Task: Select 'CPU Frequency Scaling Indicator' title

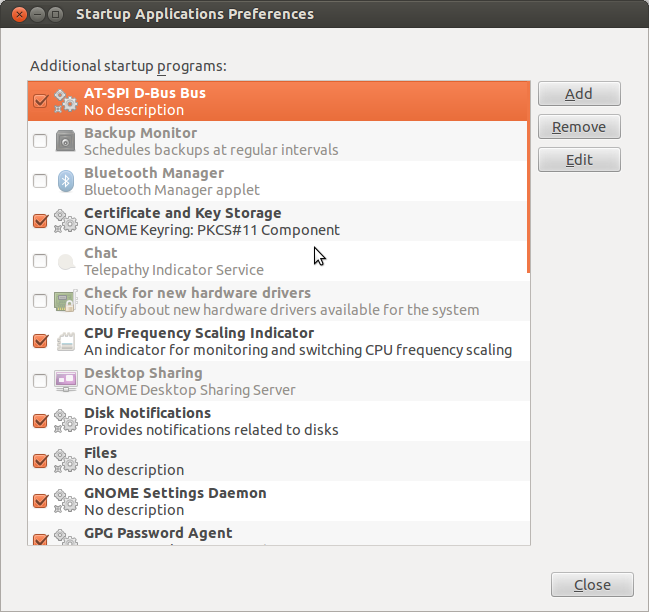Action: (x=199, y=333)
